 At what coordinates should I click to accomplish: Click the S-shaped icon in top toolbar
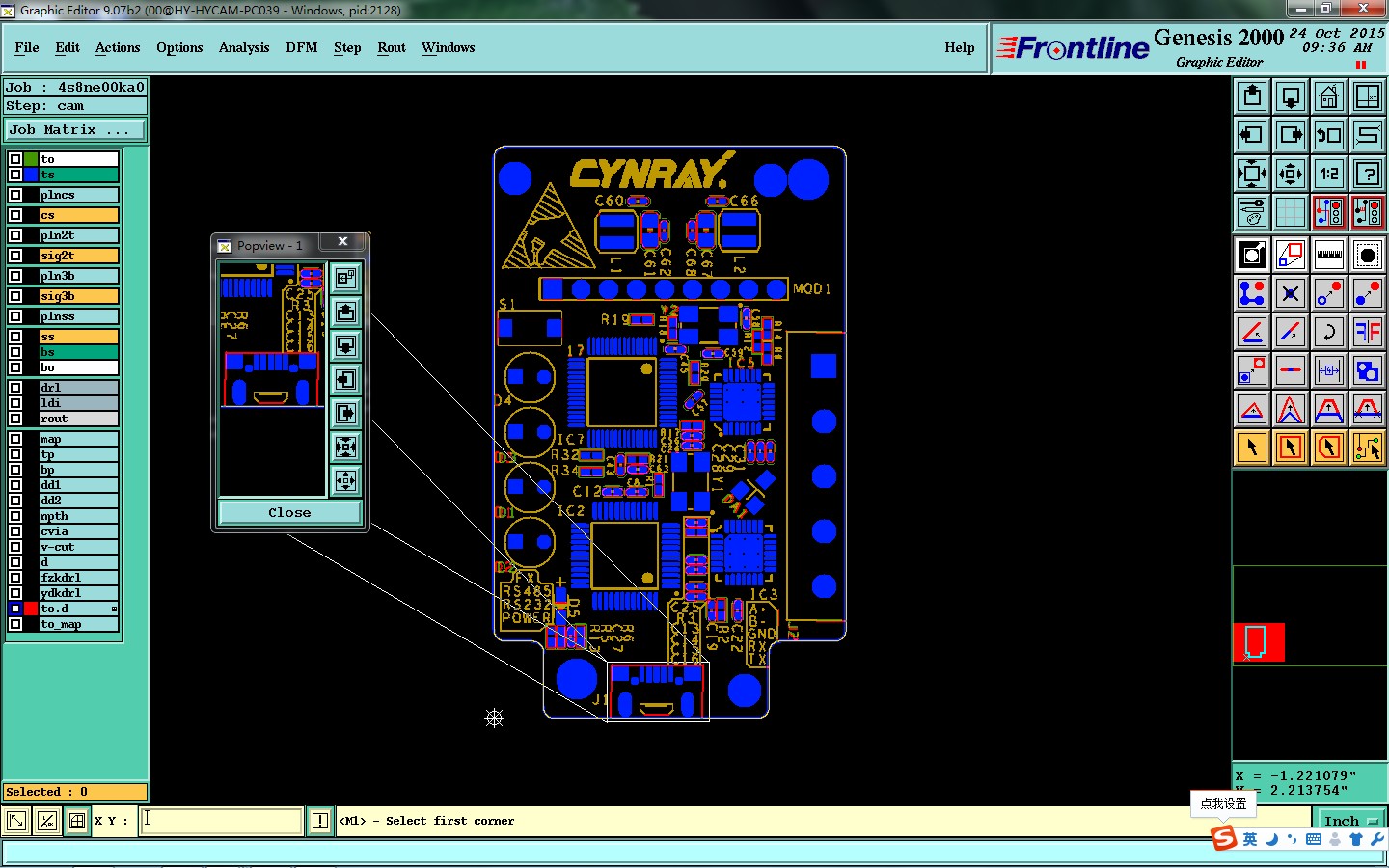coord(1368,135)
